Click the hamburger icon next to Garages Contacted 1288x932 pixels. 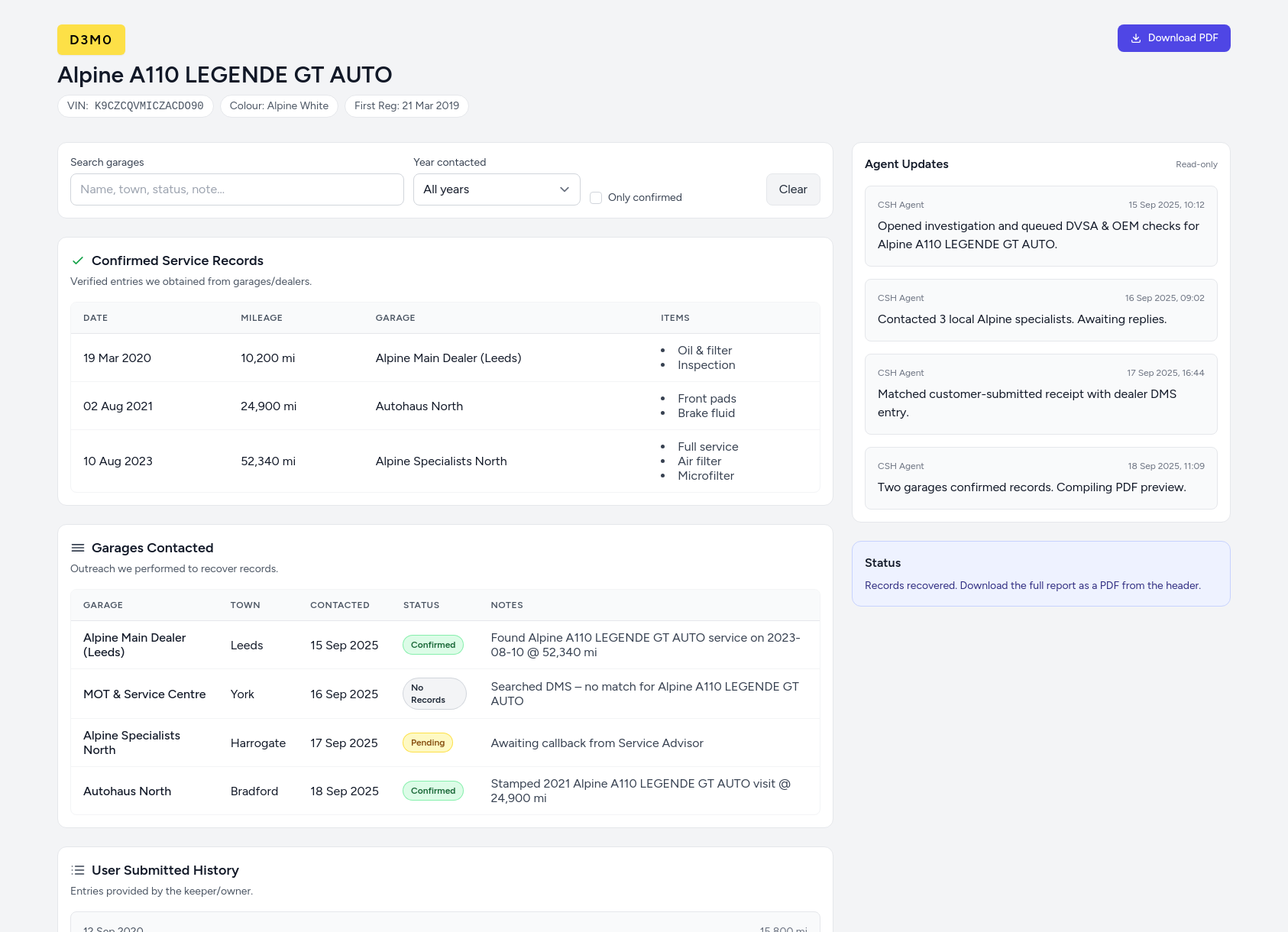[x=77, y=548]
